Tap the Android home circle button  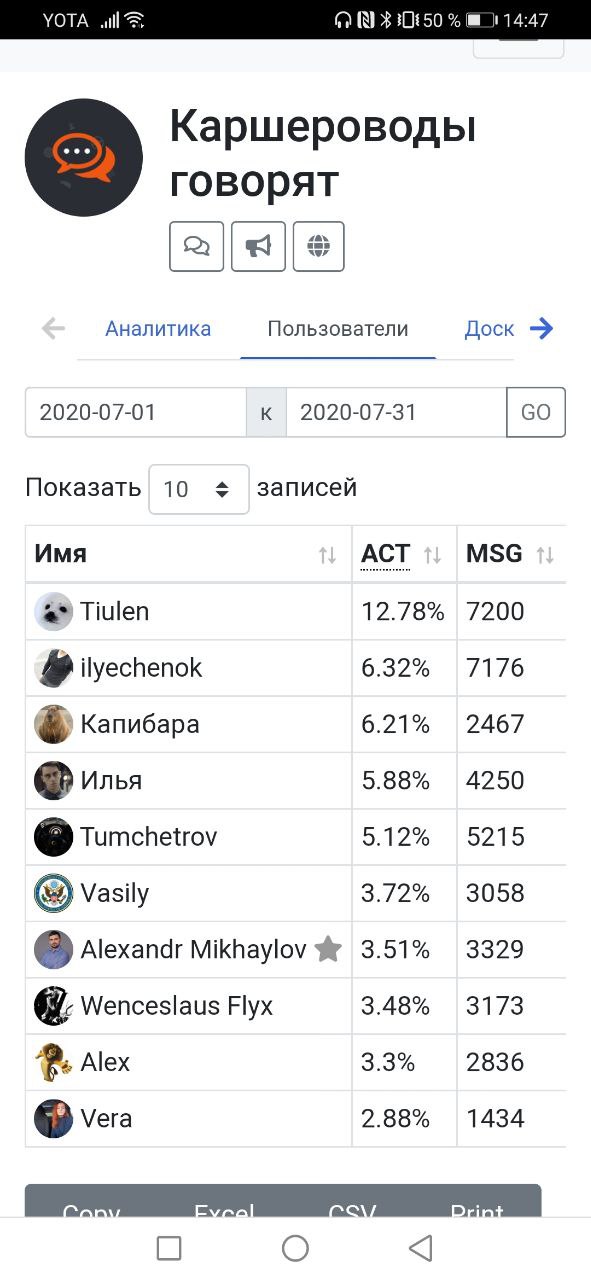coord(295,1247)
